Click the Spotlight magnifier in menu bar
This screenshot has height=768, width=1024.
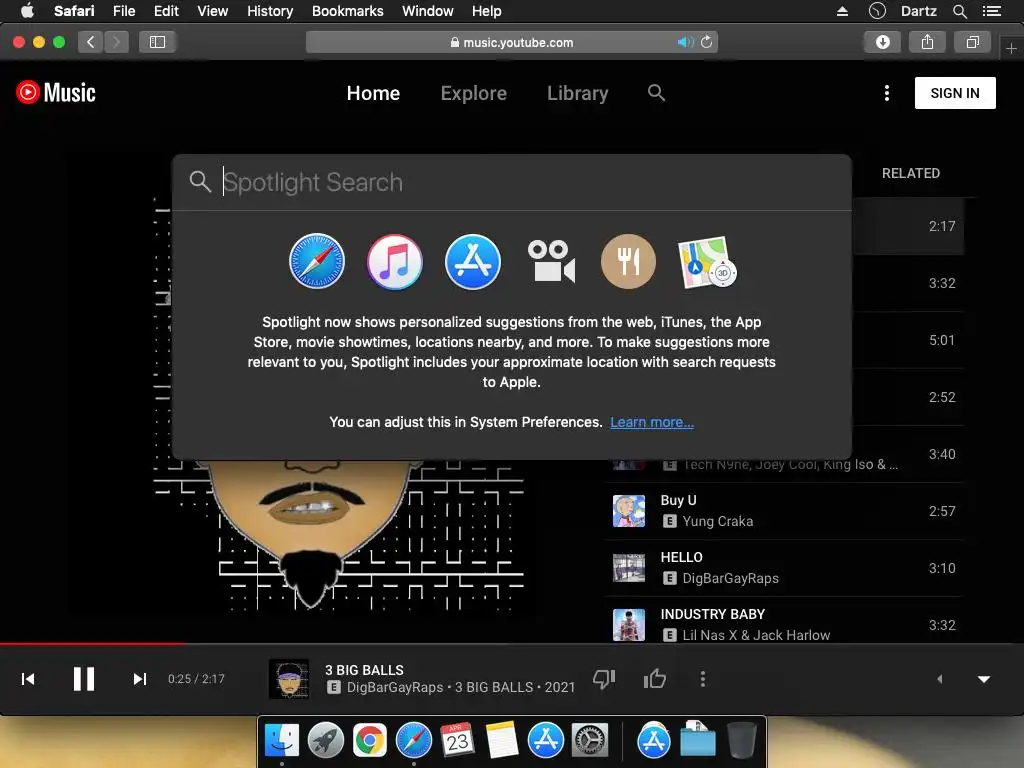click(959, 11)
